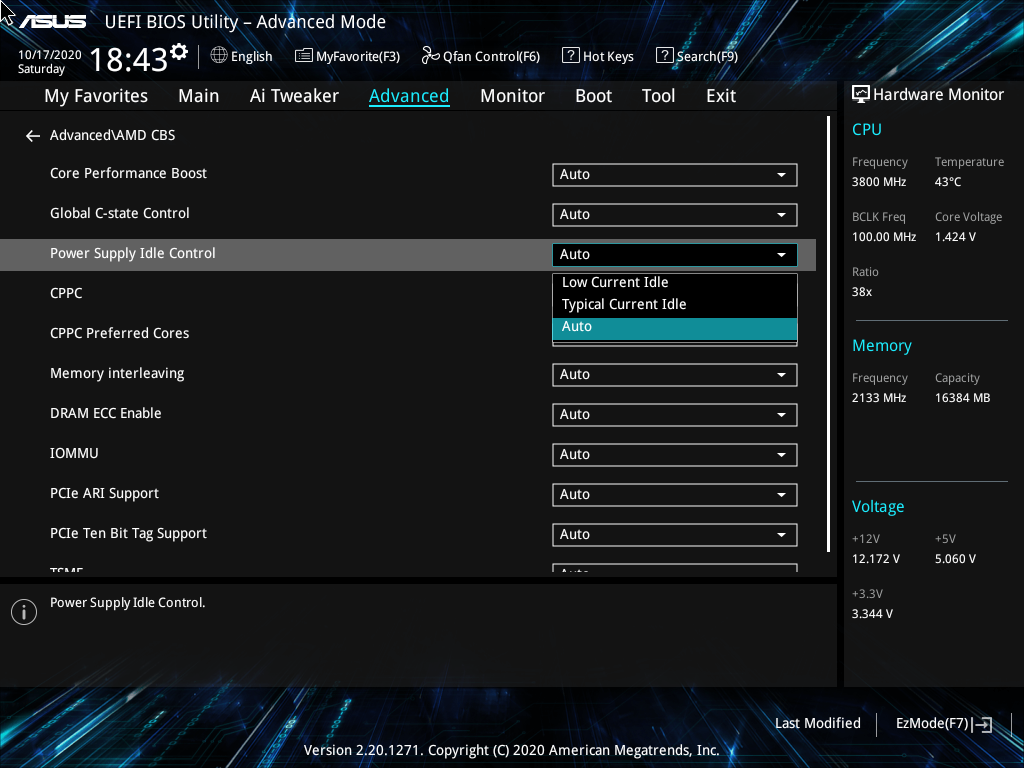
Task: Click the CPU temperature 43°C value
Action: pyautogui.click(x=948, y=182)
